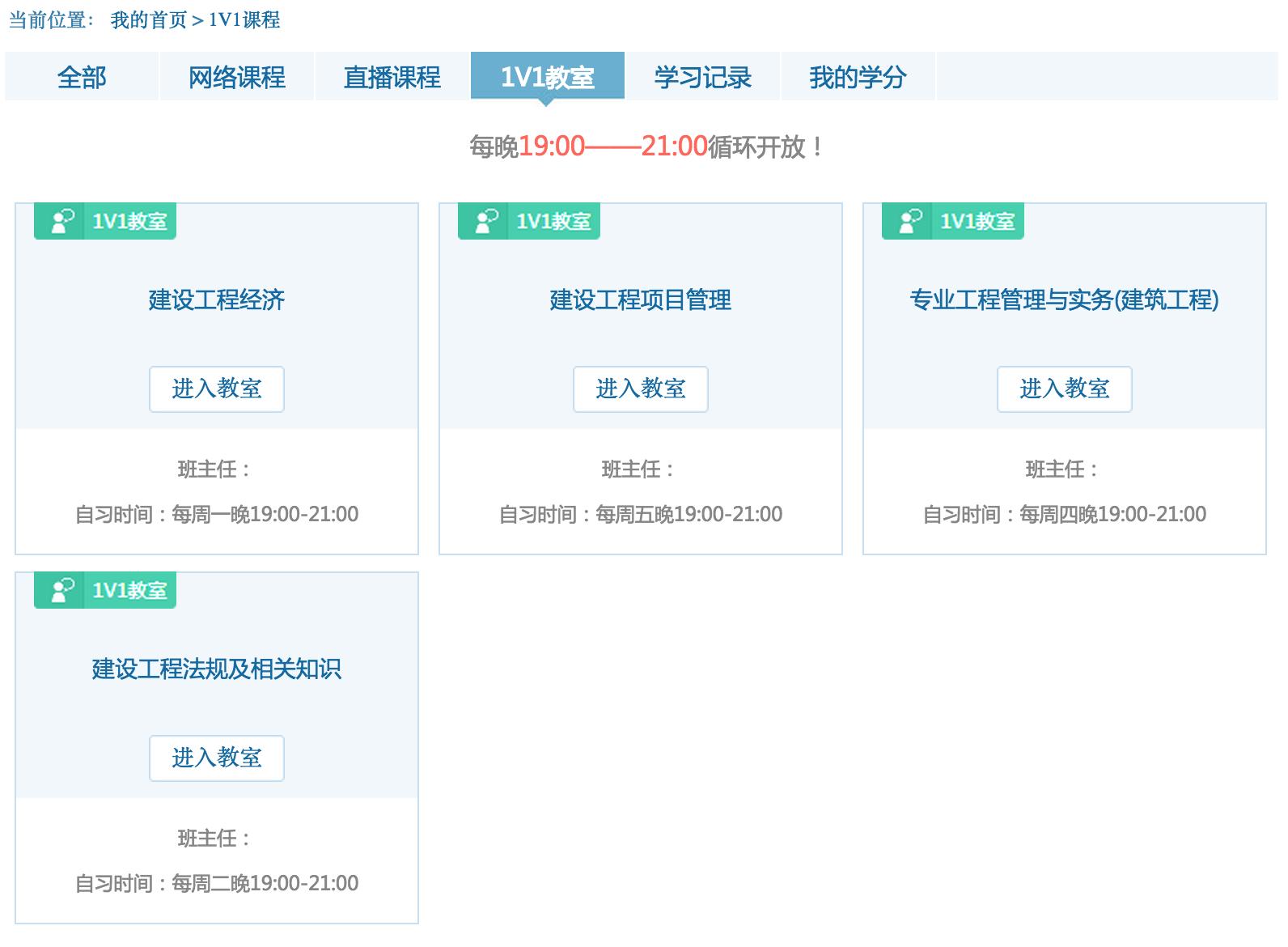Open 建设工程法规及相关知识 course title
Viewport: 1288px width, 947px height.
click(217, 669)
